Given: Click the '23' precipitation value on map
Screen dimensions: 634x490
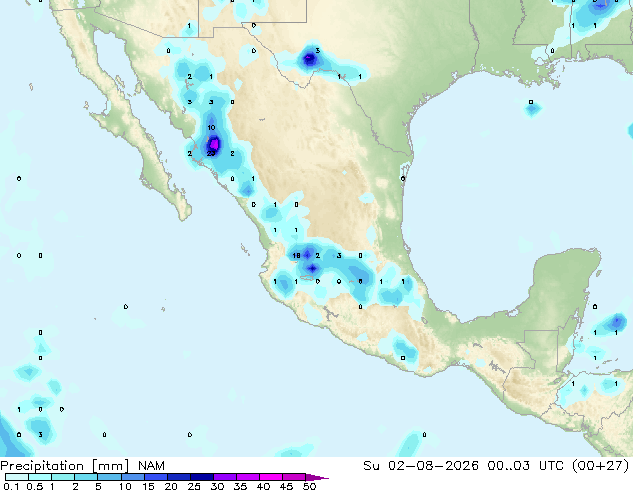Looking at the screenshot, I should tap(211, 154).
